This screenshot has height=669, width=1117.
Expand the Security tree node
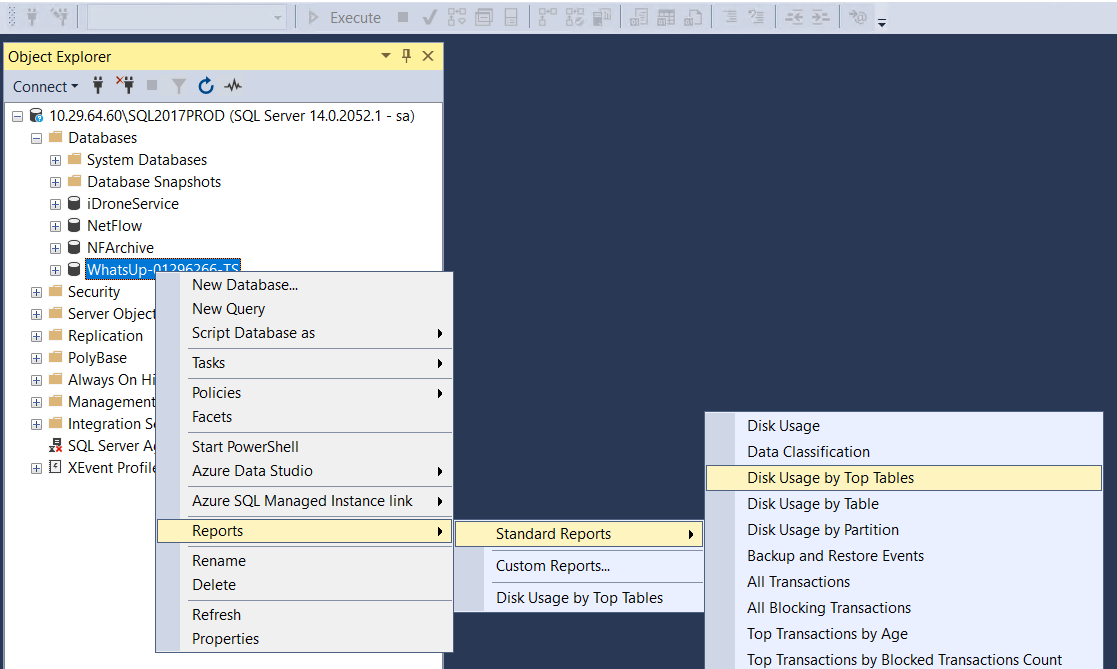(36, 291)
